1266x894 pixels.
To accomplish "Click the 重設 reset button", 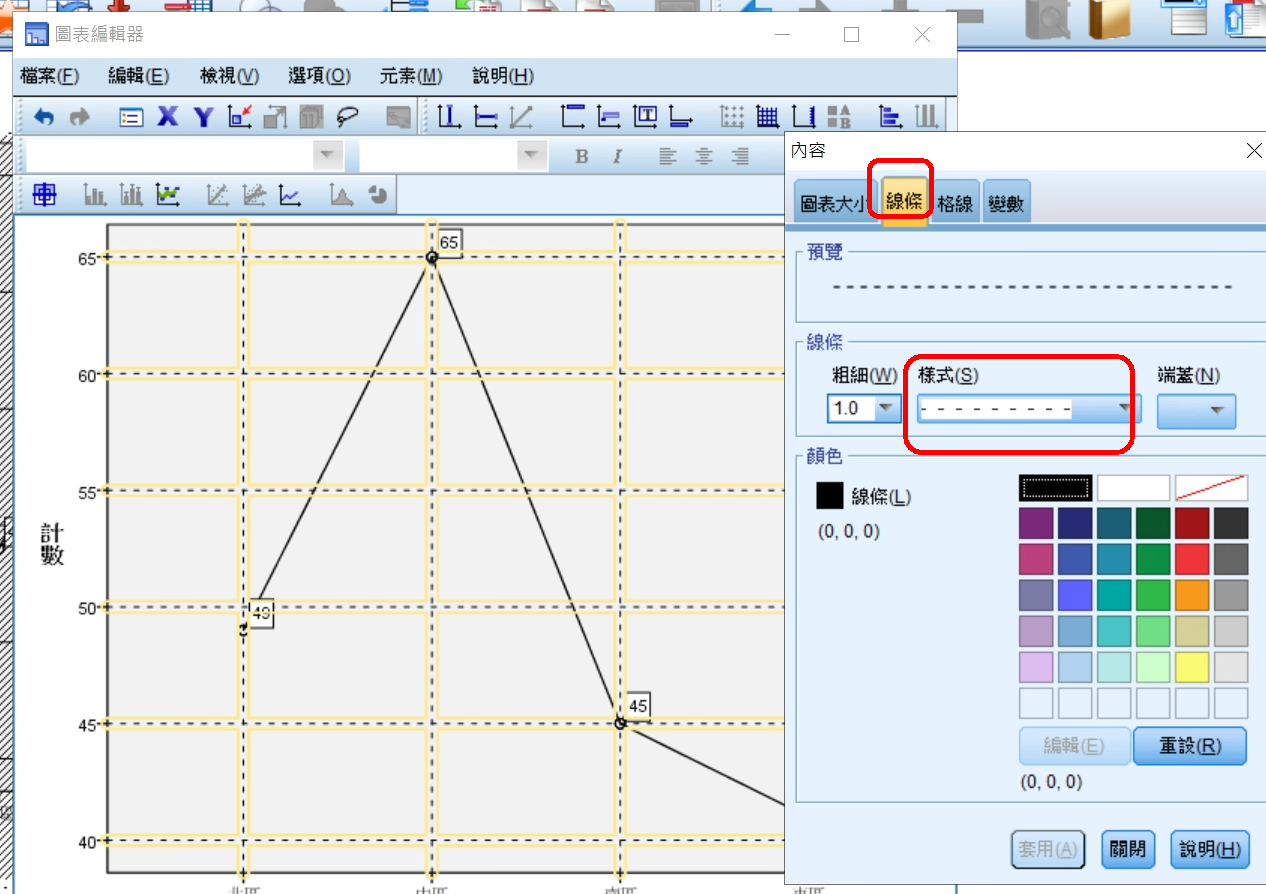I will click(1189, 746).
